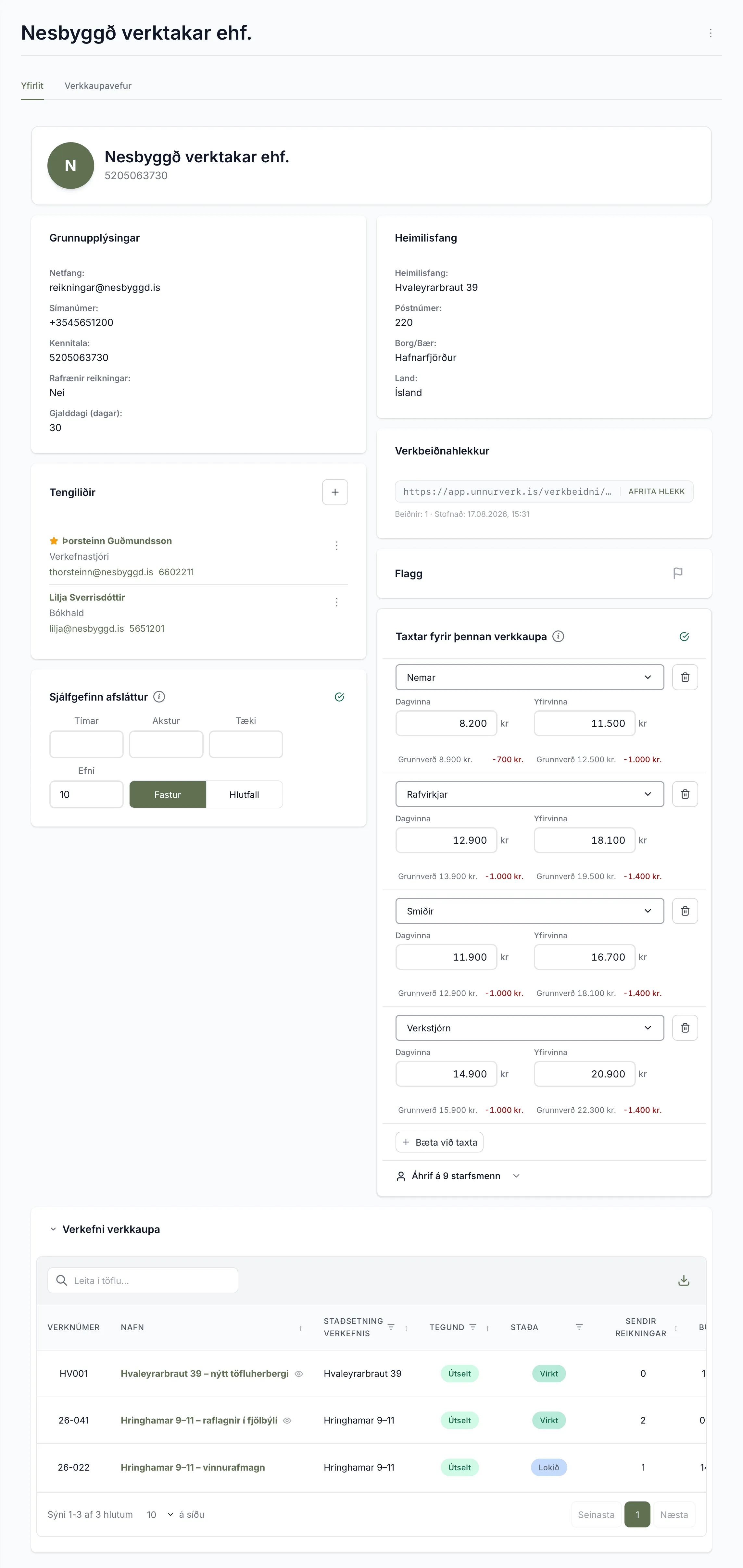This screenshot has width=743, height=1568.
Task: Select Hlutfall discount type
Action: point(244,794)
